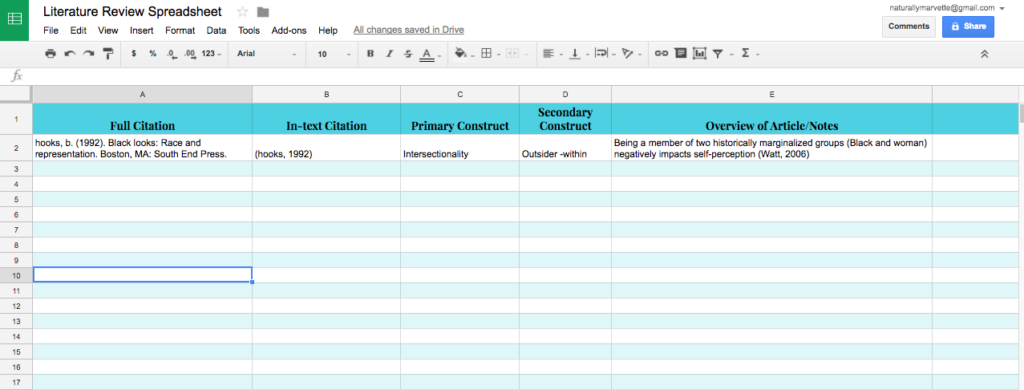Open the Insert menu
Screen dimensions: 1024x390
point(142,30)
